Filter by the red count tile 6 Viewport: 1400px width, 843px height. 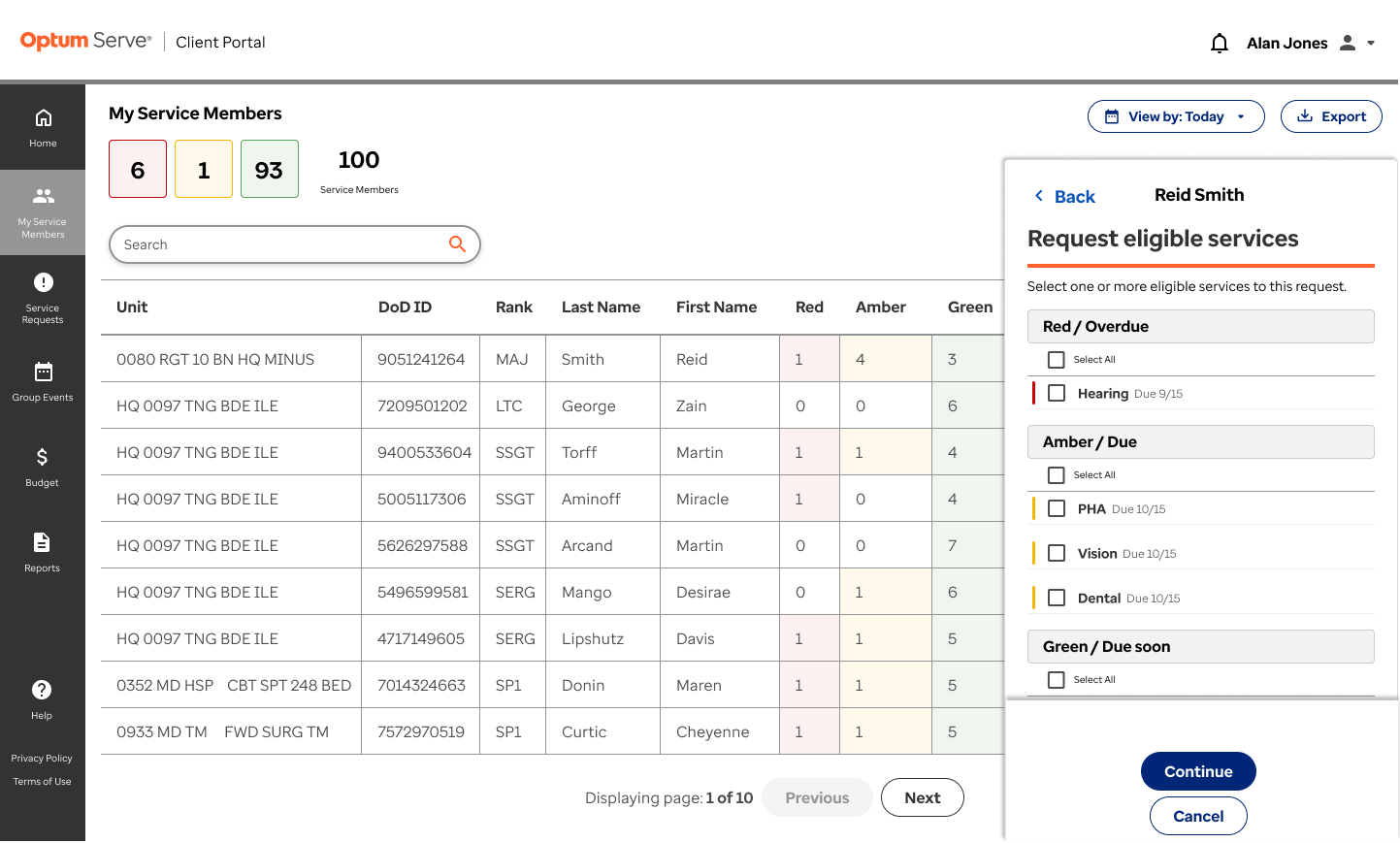pyautogui.click(x=138, y=169)
